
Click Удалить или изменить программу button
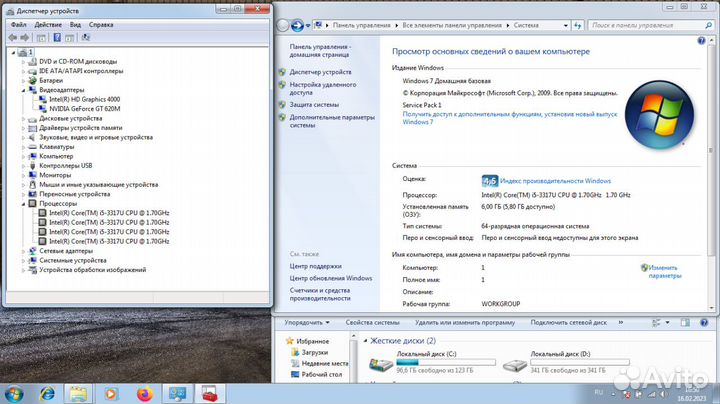pyautogui.click(x=465, y=323)
